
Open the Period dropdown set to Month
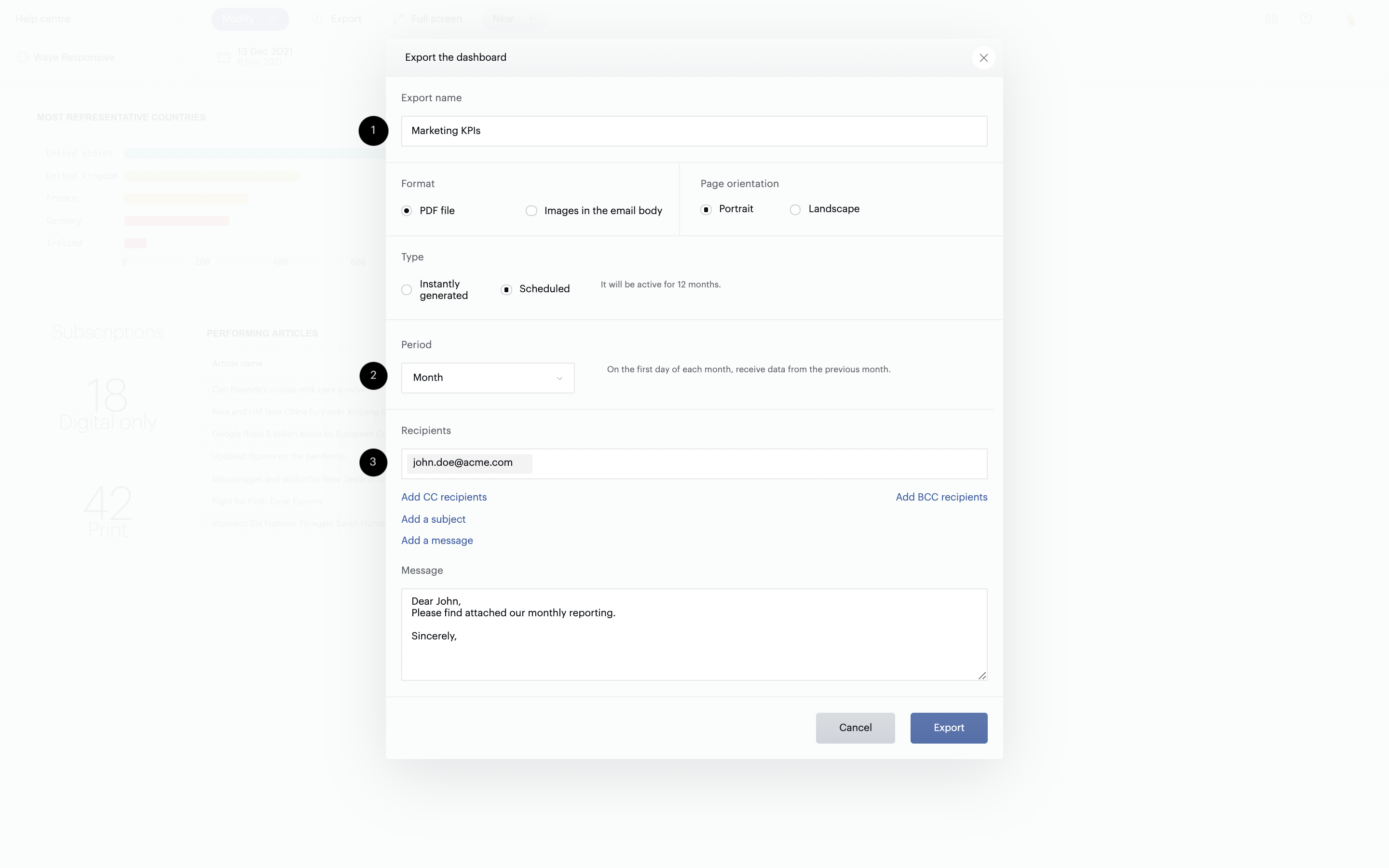point(487,378)
